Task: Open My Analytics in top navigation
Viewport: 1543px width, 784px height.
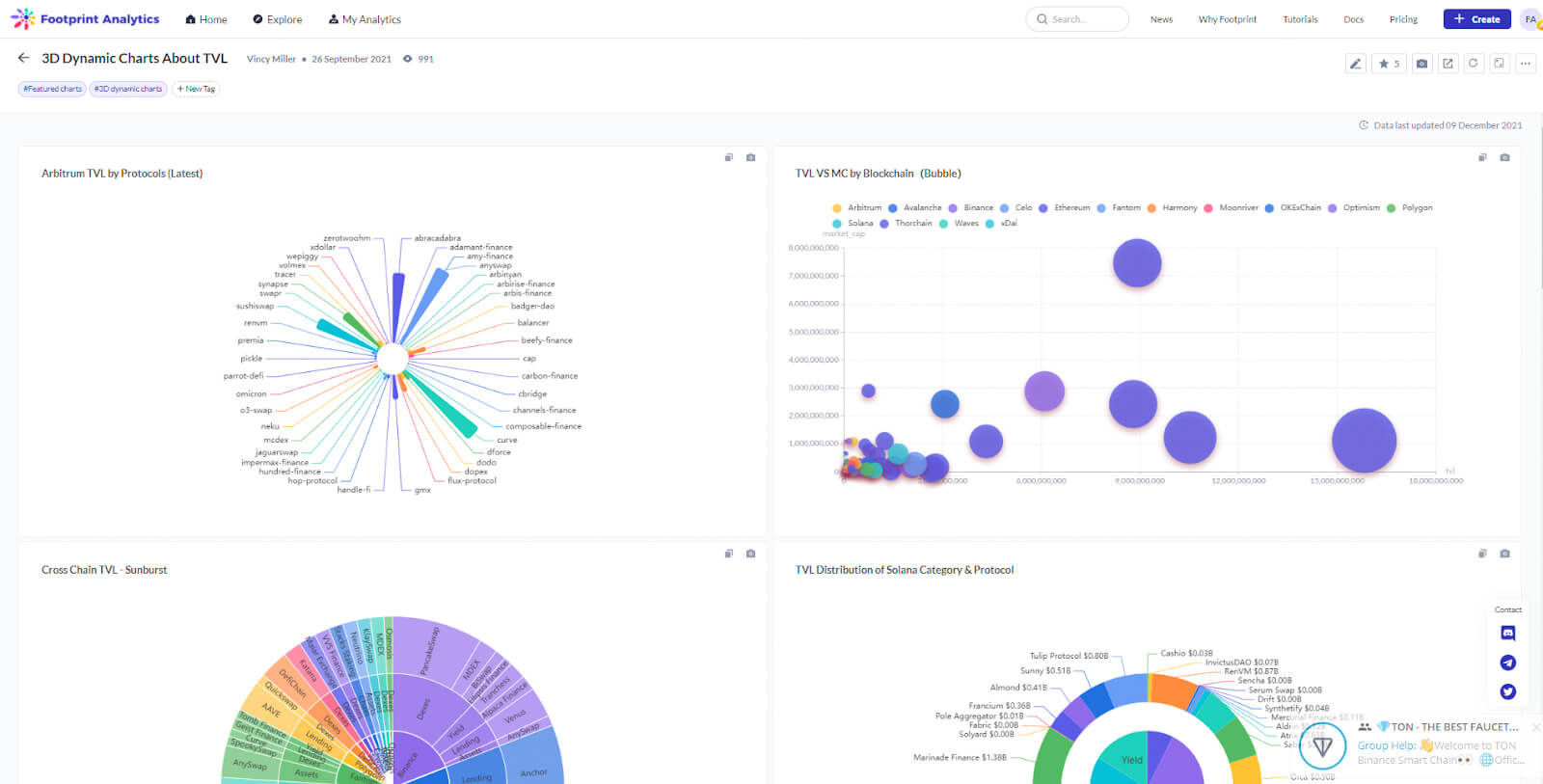Action: [x=365, y=19]
